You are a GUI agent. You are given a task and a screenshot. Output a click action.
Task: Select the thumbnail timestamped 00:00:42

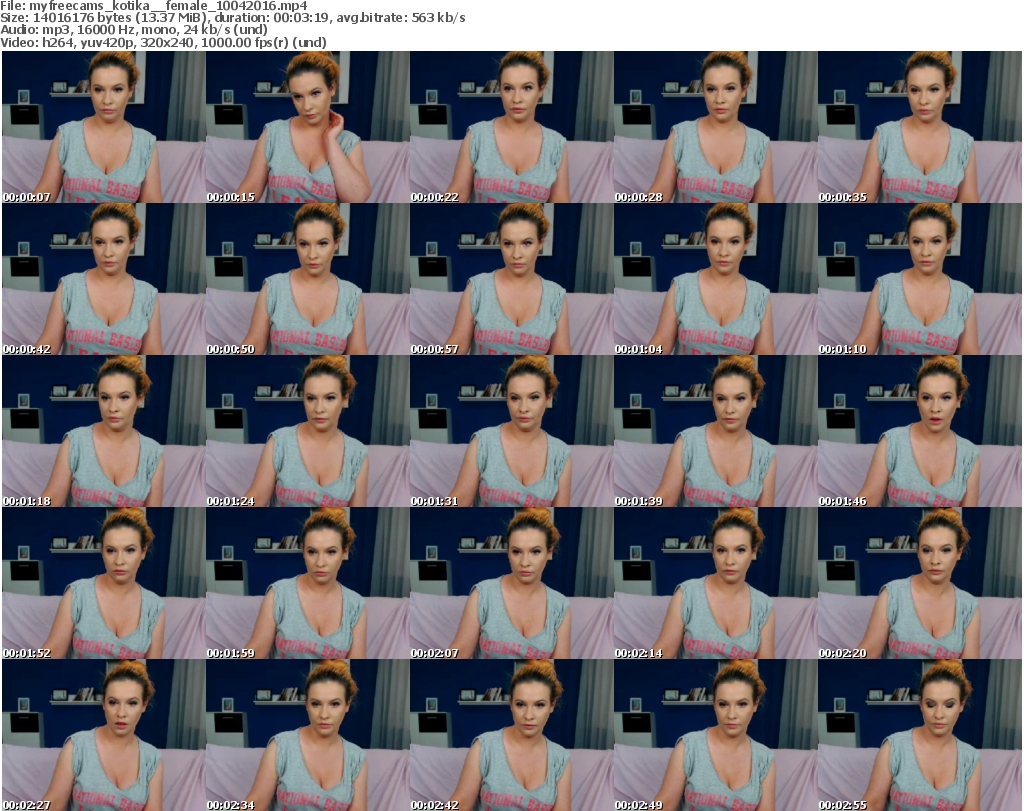tap(104, 279)
